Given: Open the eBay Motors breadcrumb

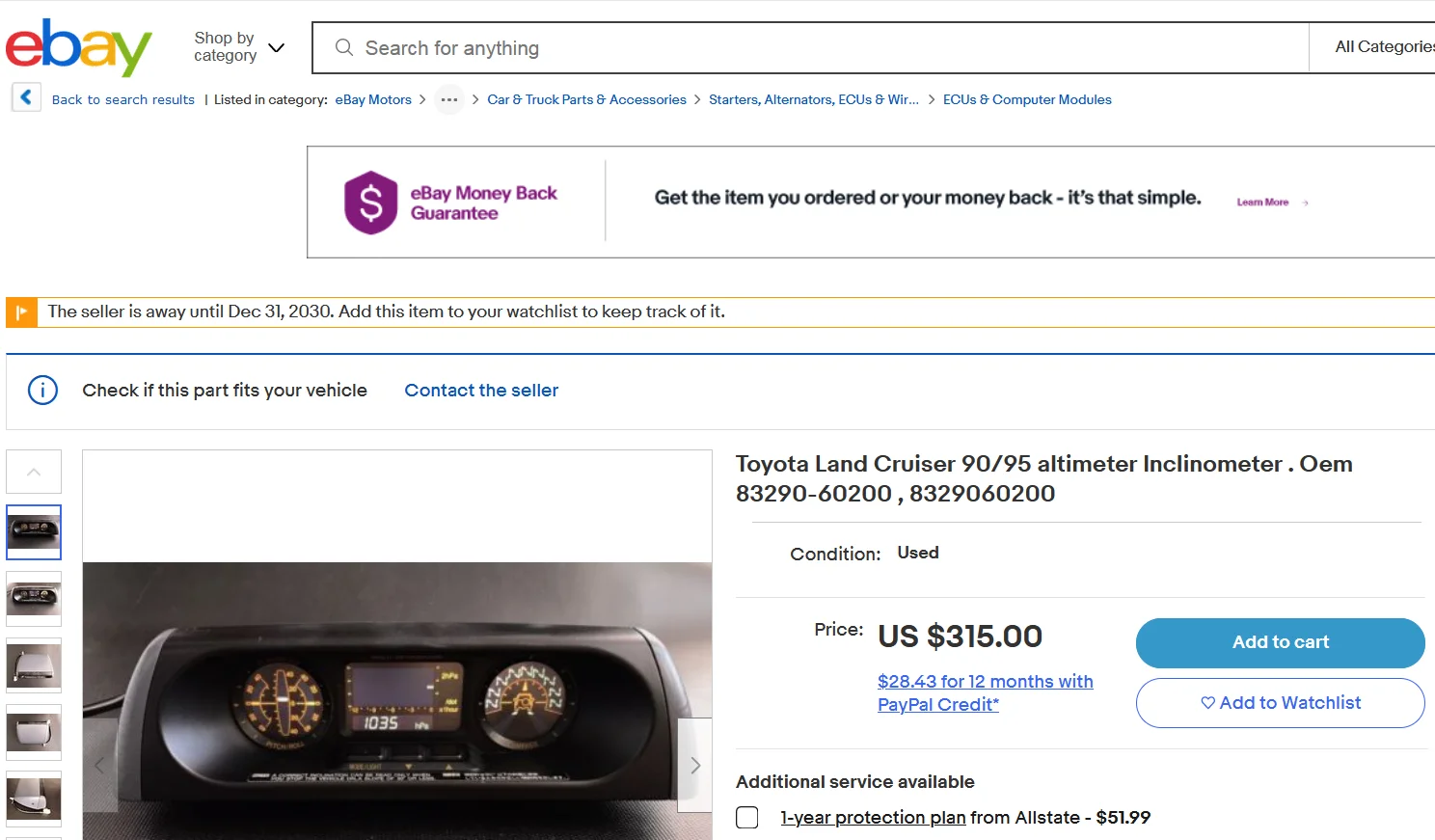Looking at the screenshot, I should [x=373, y=99].
